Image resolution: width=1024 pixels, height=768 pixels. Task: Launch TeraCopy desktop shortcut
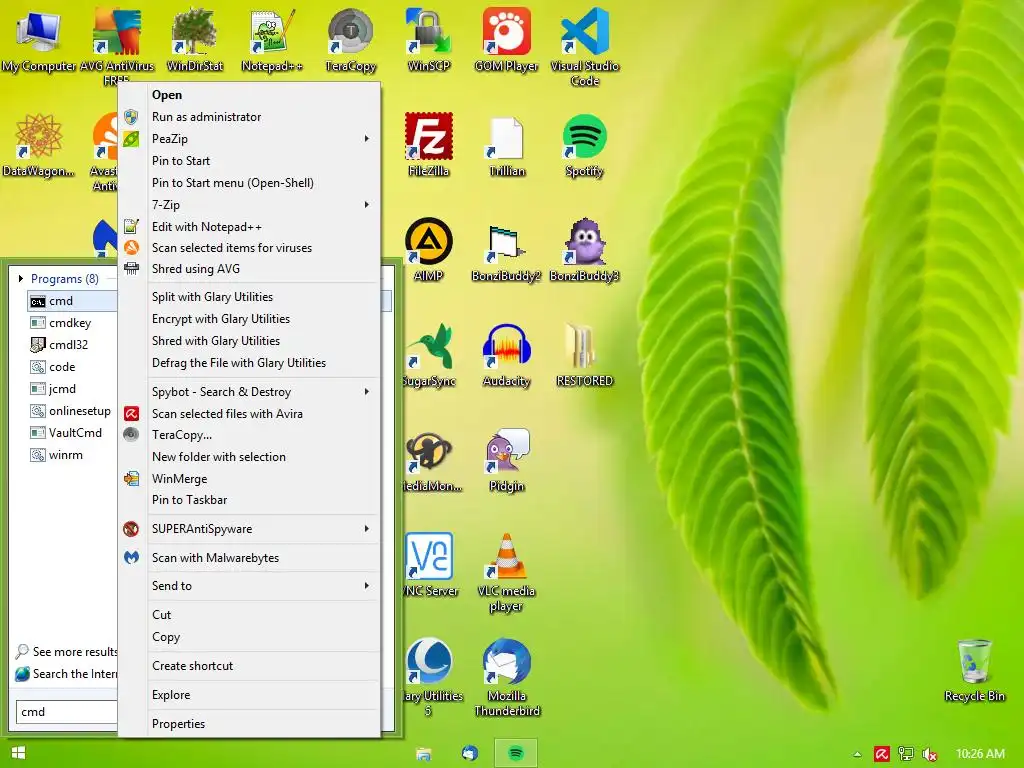(351, 39)
